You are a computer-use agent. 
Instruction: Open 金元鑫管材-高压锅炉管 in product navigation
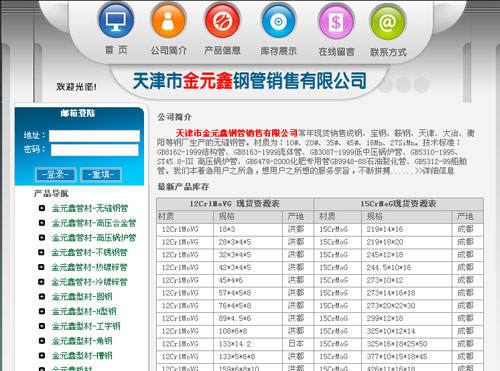point(94,238)
